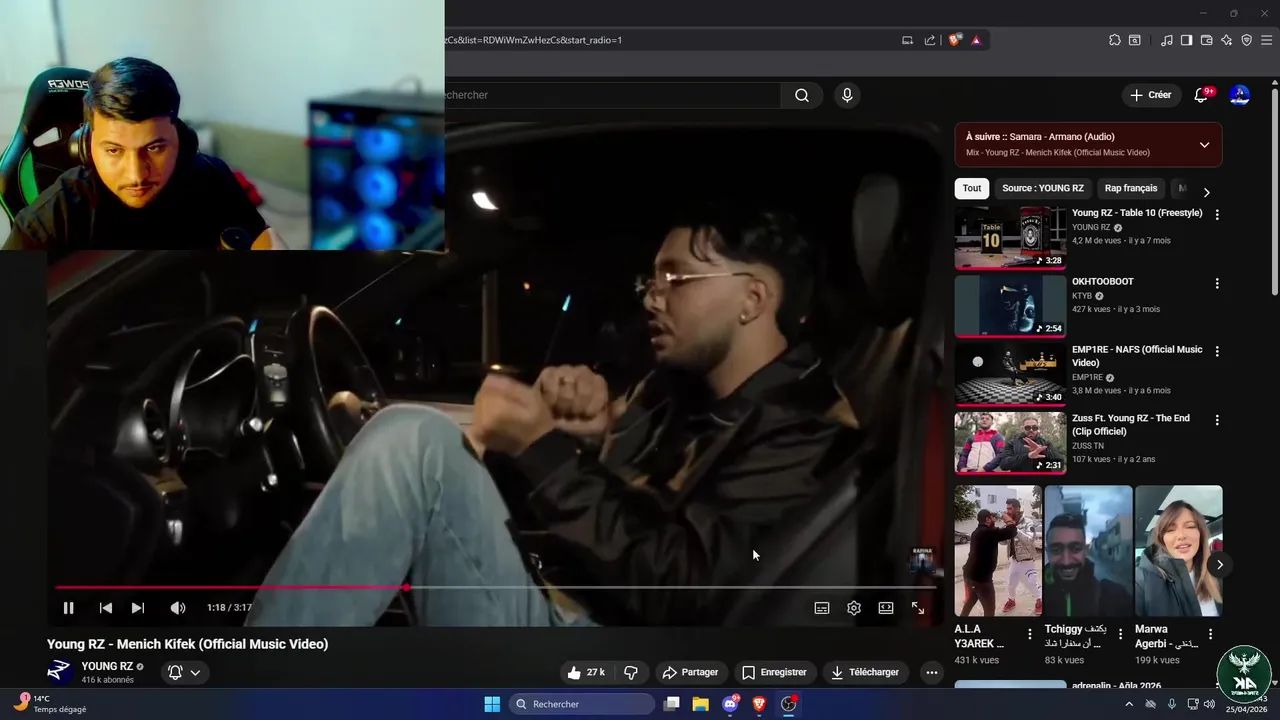Open options menu for EMP1RE NAFS video
1280x720 pixels.
[1217, 352]
